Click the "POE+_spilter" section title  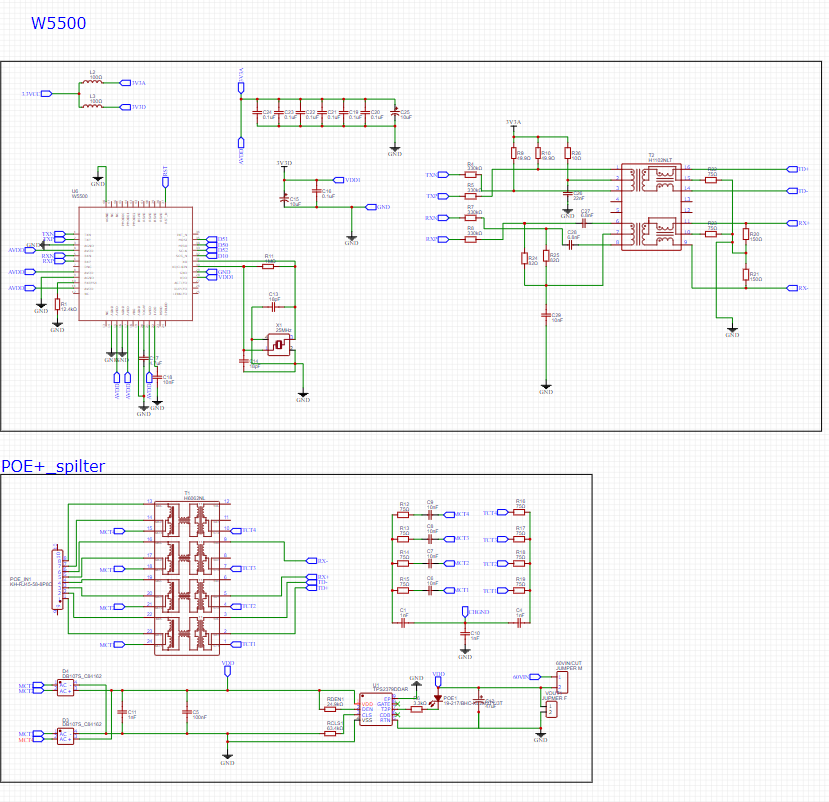53,466
